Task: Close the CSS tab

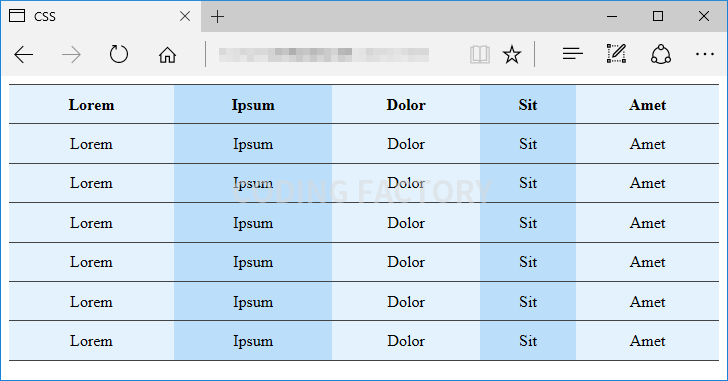Action: [x=185, y=16]
